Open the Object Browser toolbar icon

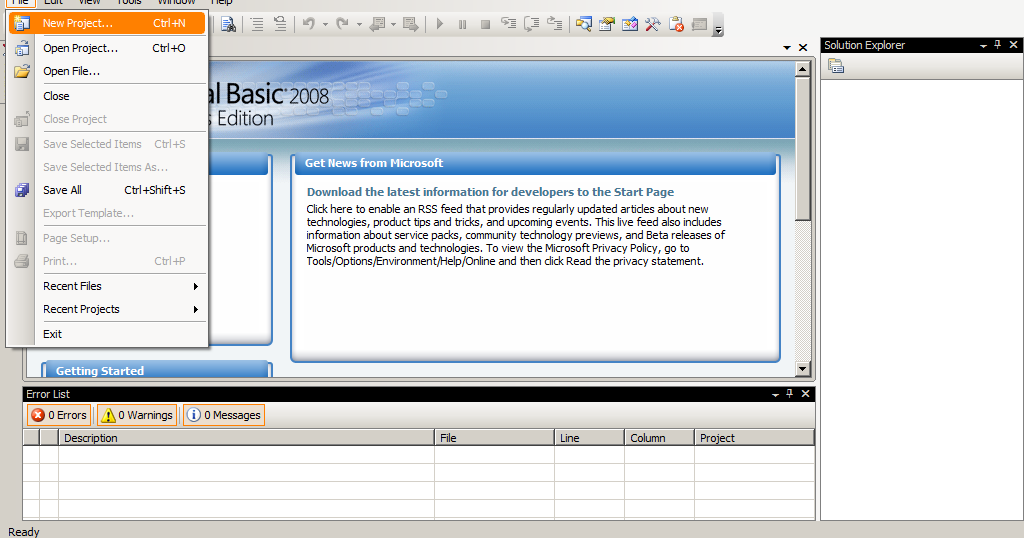(x=630, y=24)
